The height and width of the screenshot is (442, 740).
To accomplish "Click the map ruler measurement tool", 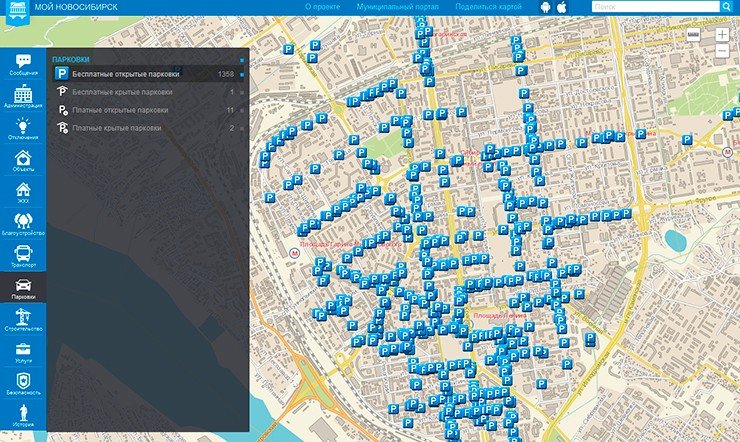I will click(x=693, y=34).
